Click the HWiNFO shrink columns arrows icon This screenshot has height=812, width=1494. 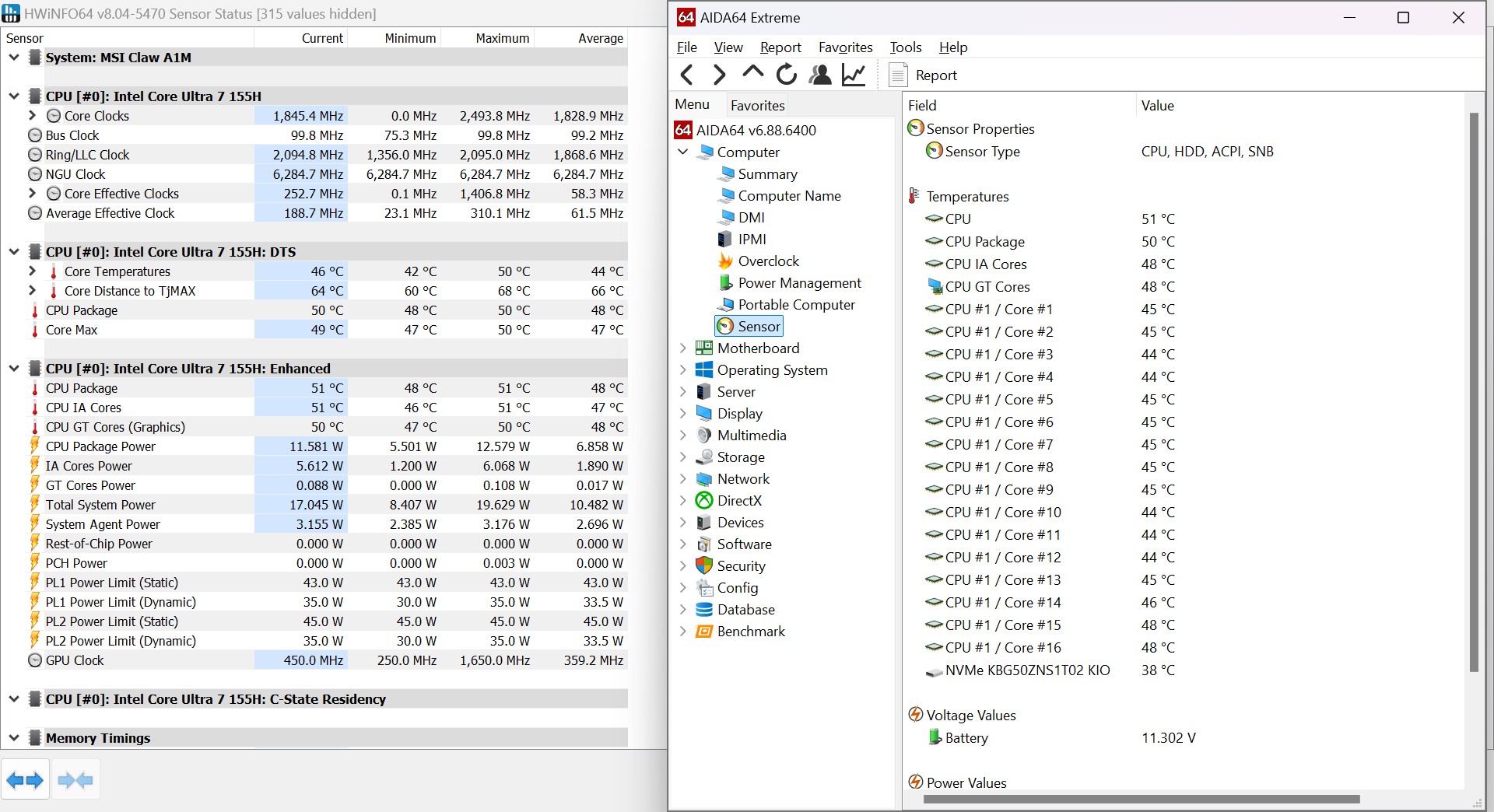pyautogui.click(x=75, y=780)
